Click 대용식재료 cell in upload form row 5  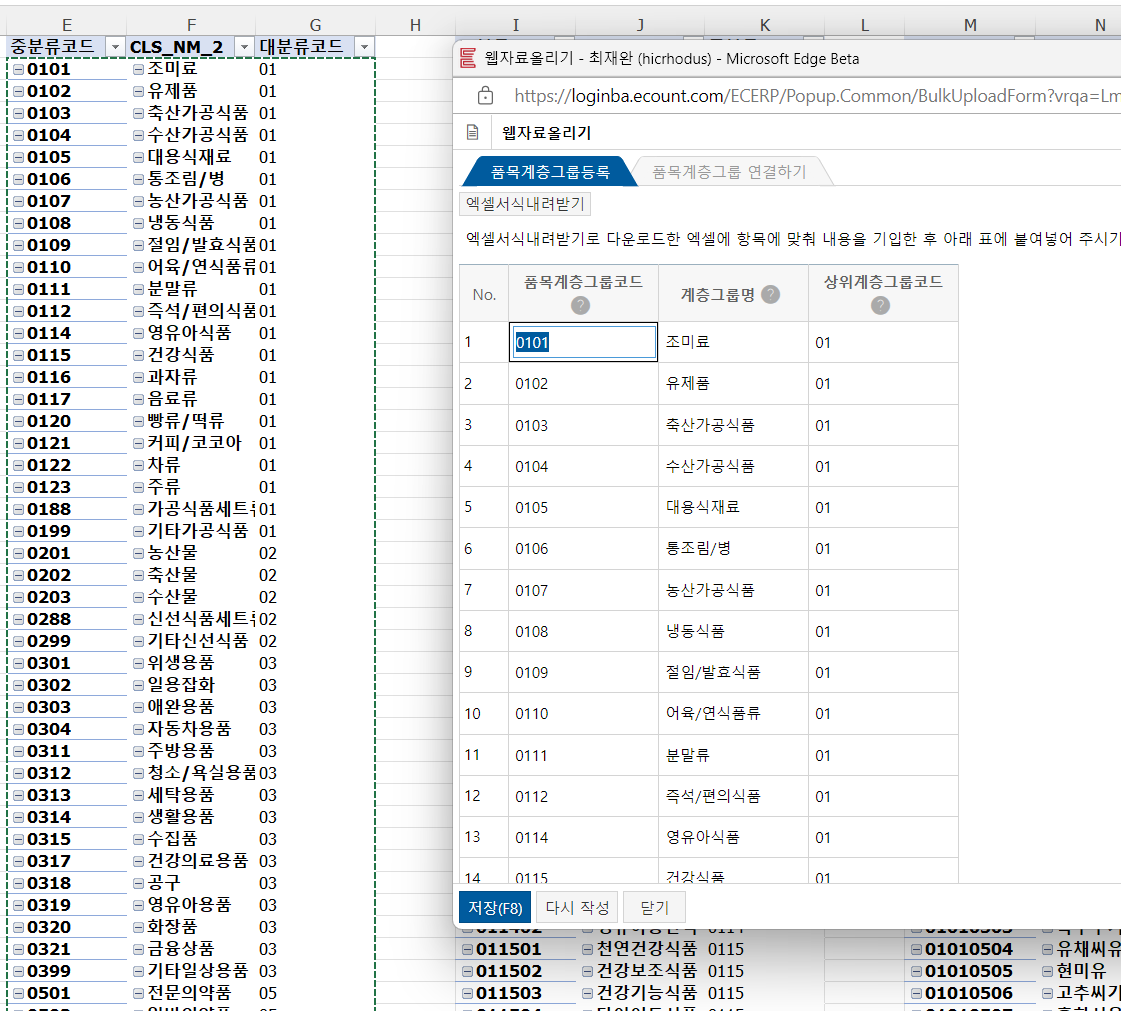click(x=734, y=508)
